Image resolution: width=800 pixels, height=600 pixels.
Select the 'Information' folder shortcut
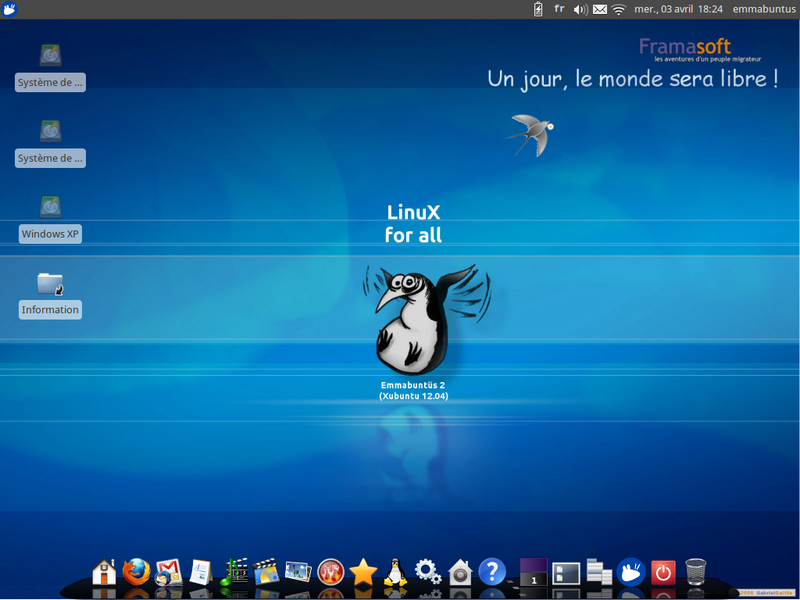click(50, 284)
